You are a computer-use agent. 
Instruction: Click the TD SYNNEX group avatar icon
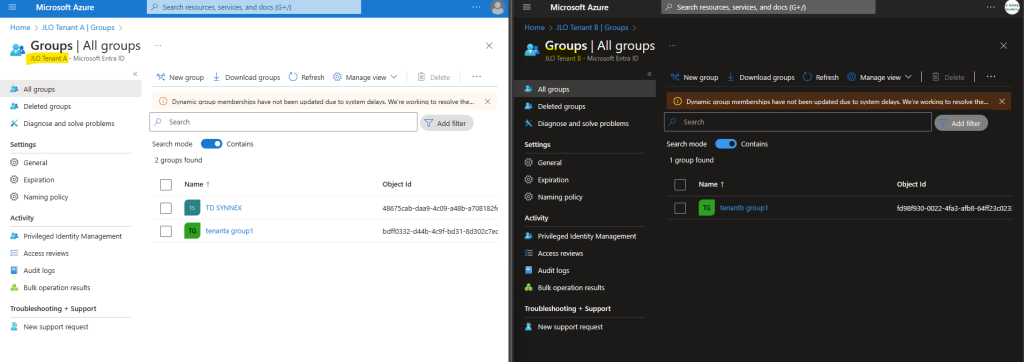pyautogui.click(x=192, y=208)
